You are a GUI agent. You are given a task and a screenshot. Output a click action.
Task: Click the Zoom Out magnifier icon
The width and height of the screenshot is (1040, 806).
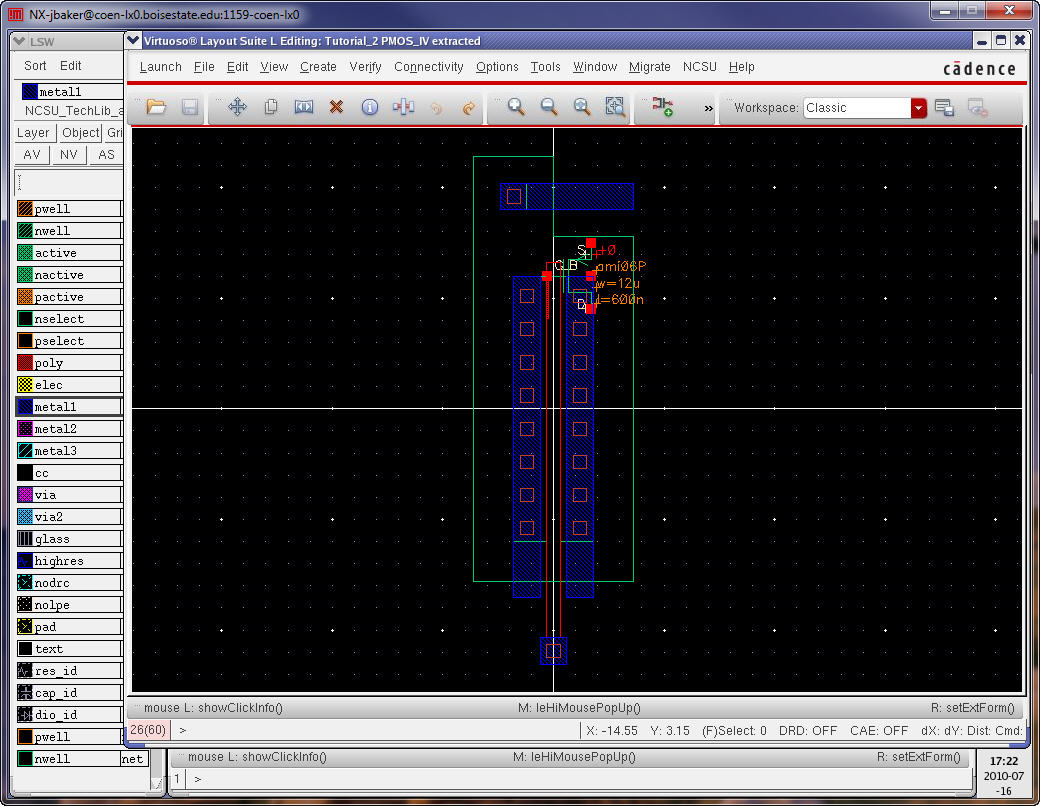click(x=549, y=107)
